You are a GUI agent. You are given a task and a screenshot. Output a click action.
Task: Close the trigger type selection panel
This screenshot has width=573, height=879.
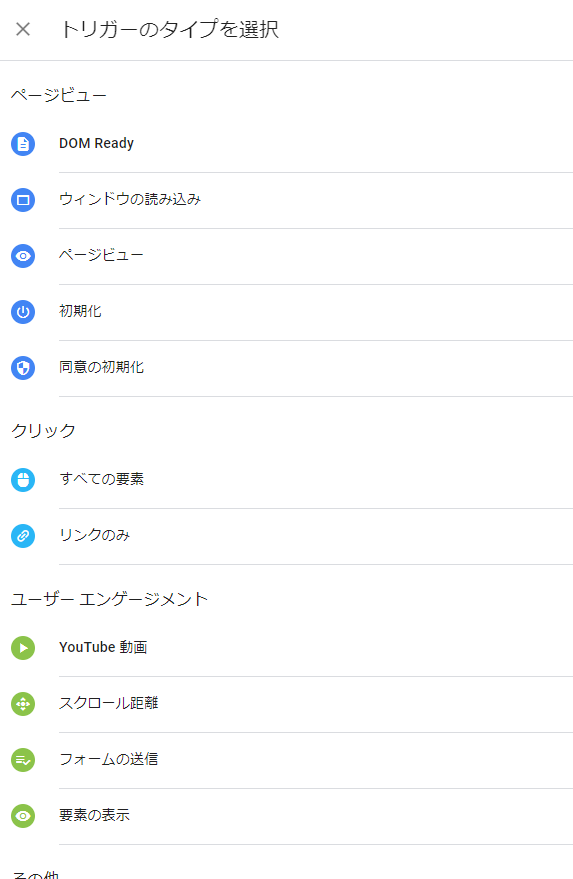coord(23,29)
